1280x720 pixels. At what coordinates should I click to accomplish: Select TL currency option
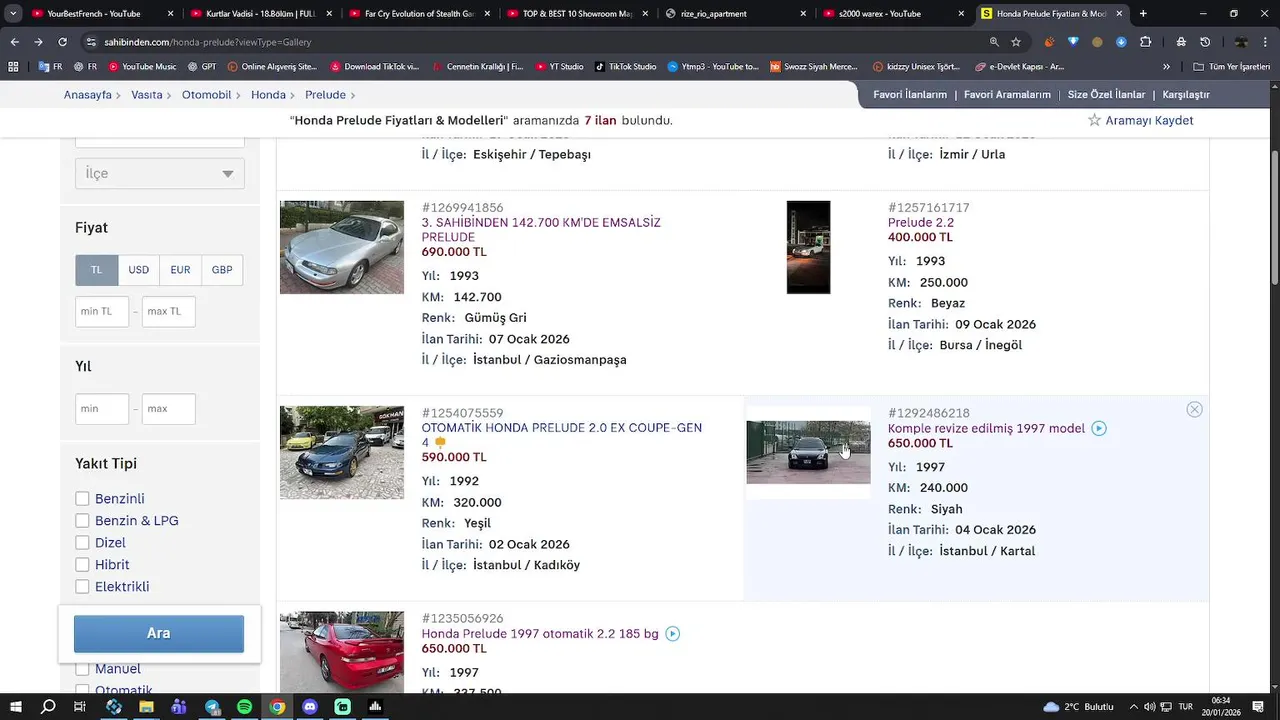[x=97, y=270]
